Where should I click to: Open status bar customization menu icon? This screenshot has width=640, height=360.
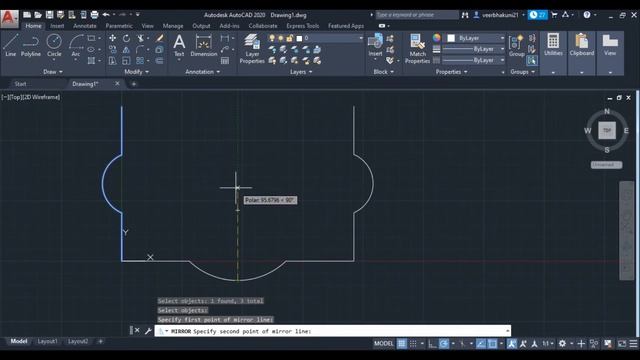pyautogui.click(x=633, y=344)
